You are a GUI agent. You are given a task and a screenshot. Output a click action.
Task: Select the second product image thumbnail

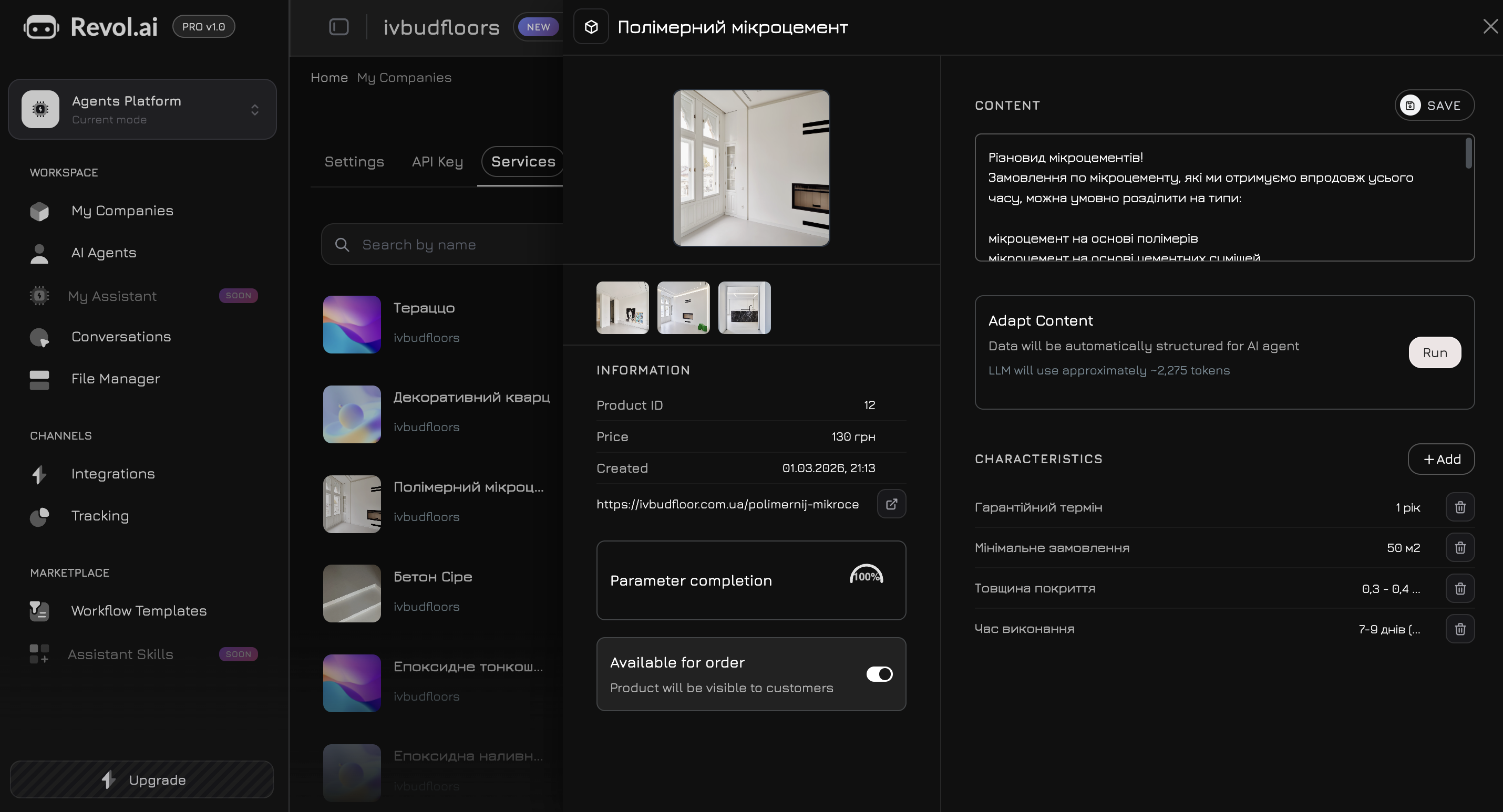point(683,307)
